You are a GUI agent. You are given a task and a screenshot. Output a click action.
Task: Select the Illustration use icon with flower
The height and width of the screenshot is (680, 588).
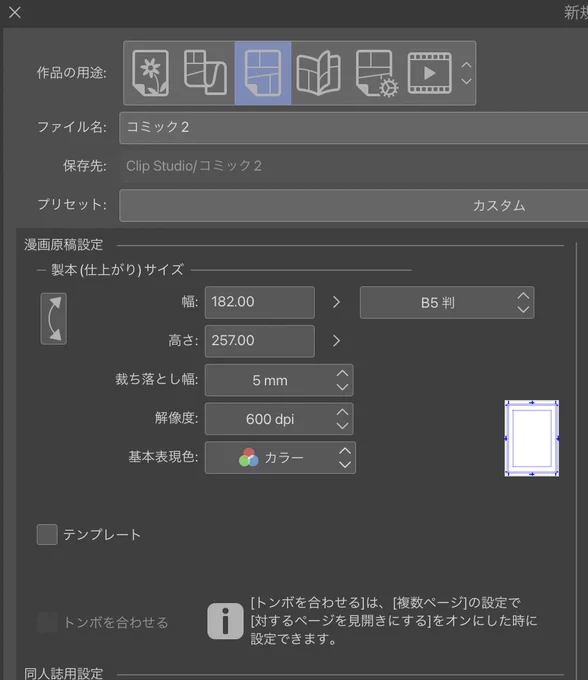click(x=151, y=73)
